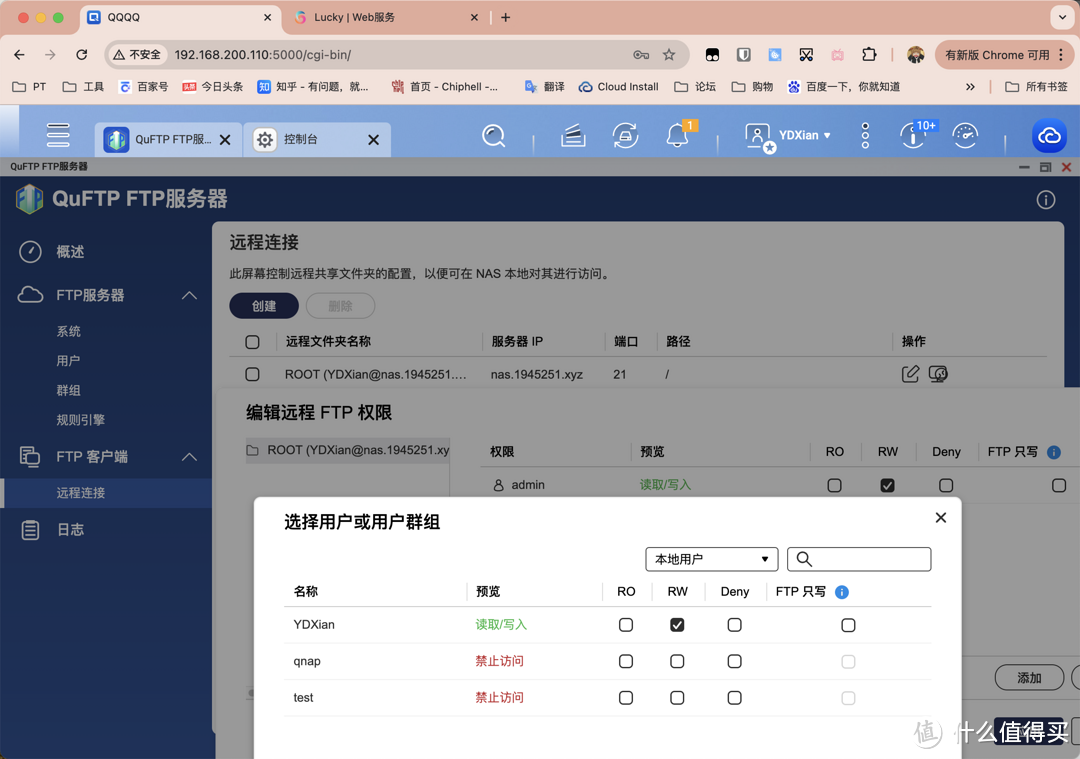Open the QTS main hamburger menu
The image size is (1080, 759).
pyautogui.click(x=58, y=135)
